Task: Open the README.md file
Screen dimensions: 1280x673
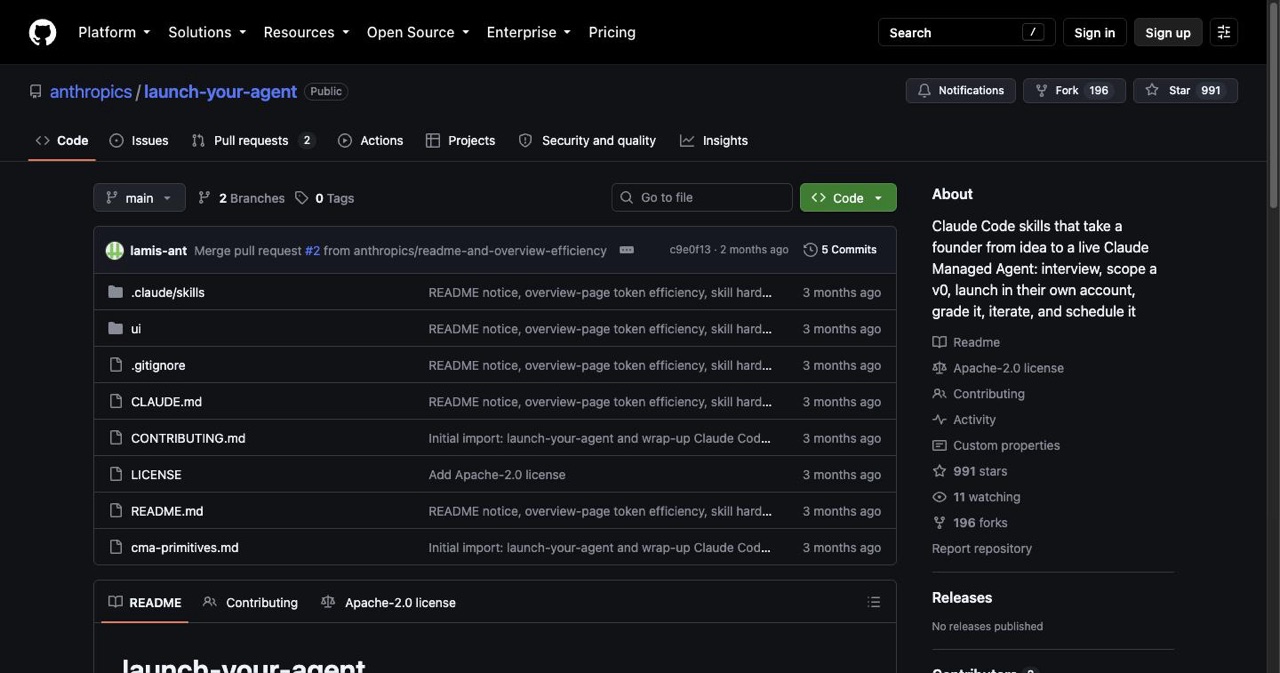Action: coord(167,511)
